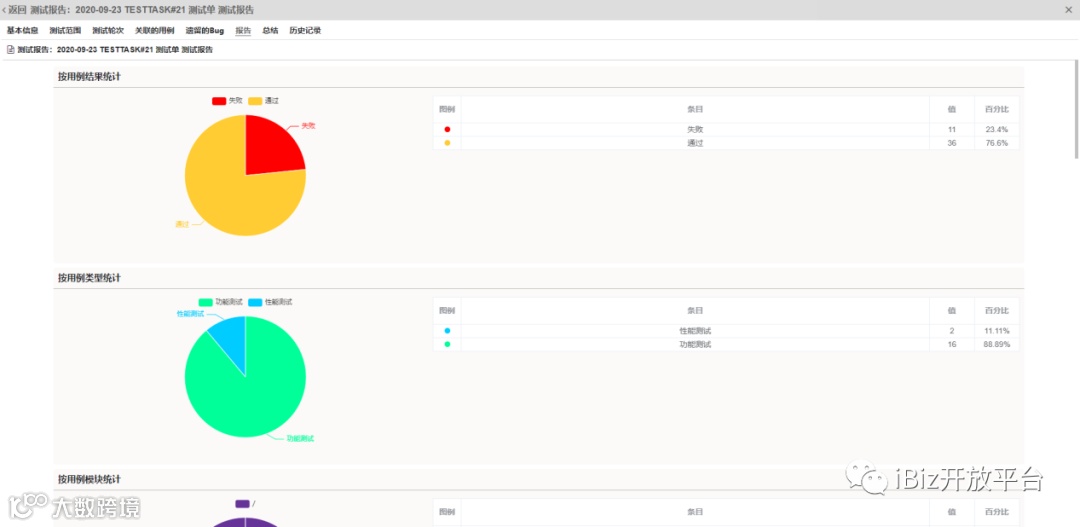The image size is (1080, 527).
Task: Click the 通过 label beside result pie
Action: [183, 225]
